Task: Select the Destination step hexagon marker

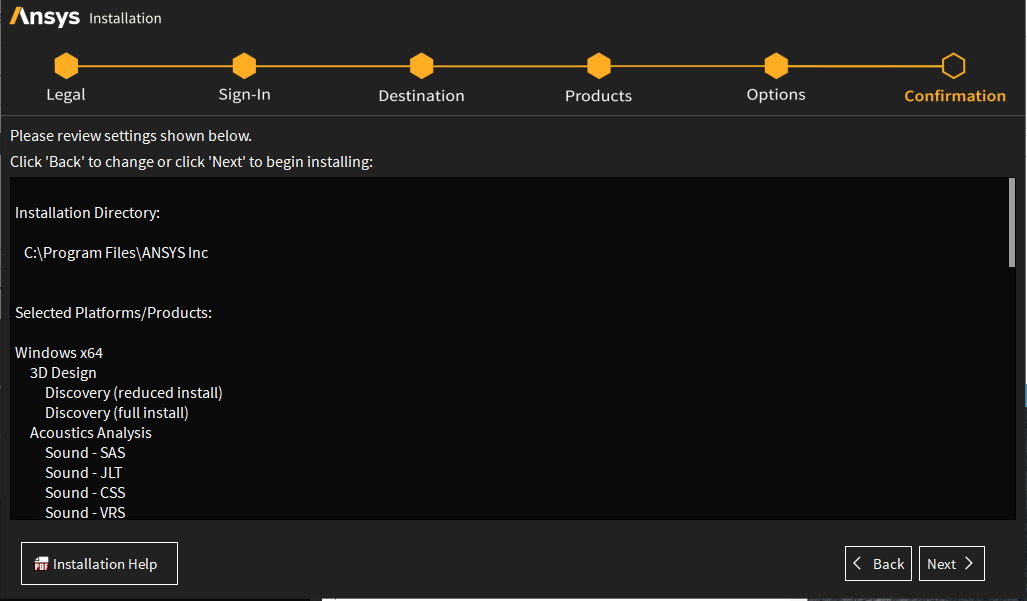Action: (421, 66)
